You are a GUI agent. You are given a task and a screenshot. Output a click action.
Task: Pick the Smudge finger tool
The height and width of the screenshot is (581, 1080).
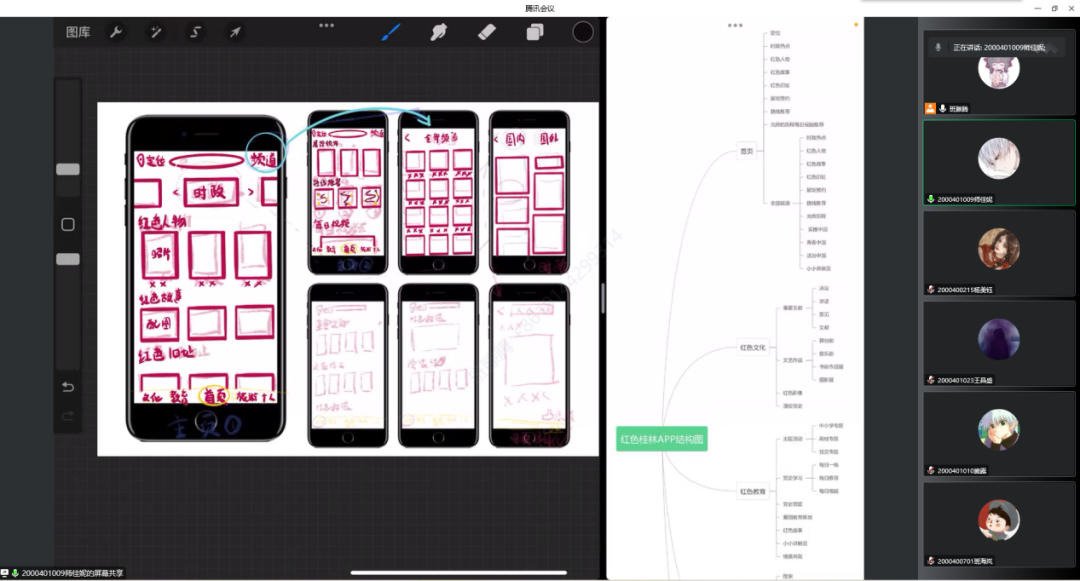point(438,32)
